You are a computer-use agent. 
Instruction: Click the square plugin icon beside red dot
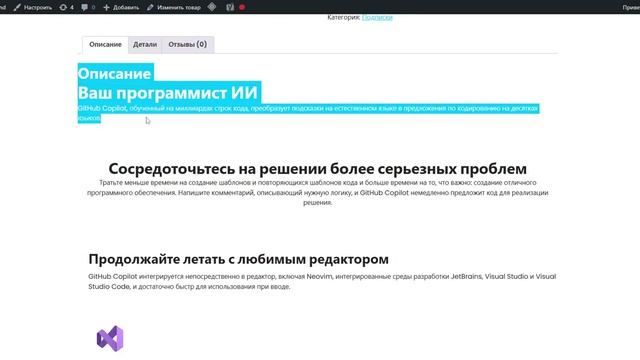(230, 7)
